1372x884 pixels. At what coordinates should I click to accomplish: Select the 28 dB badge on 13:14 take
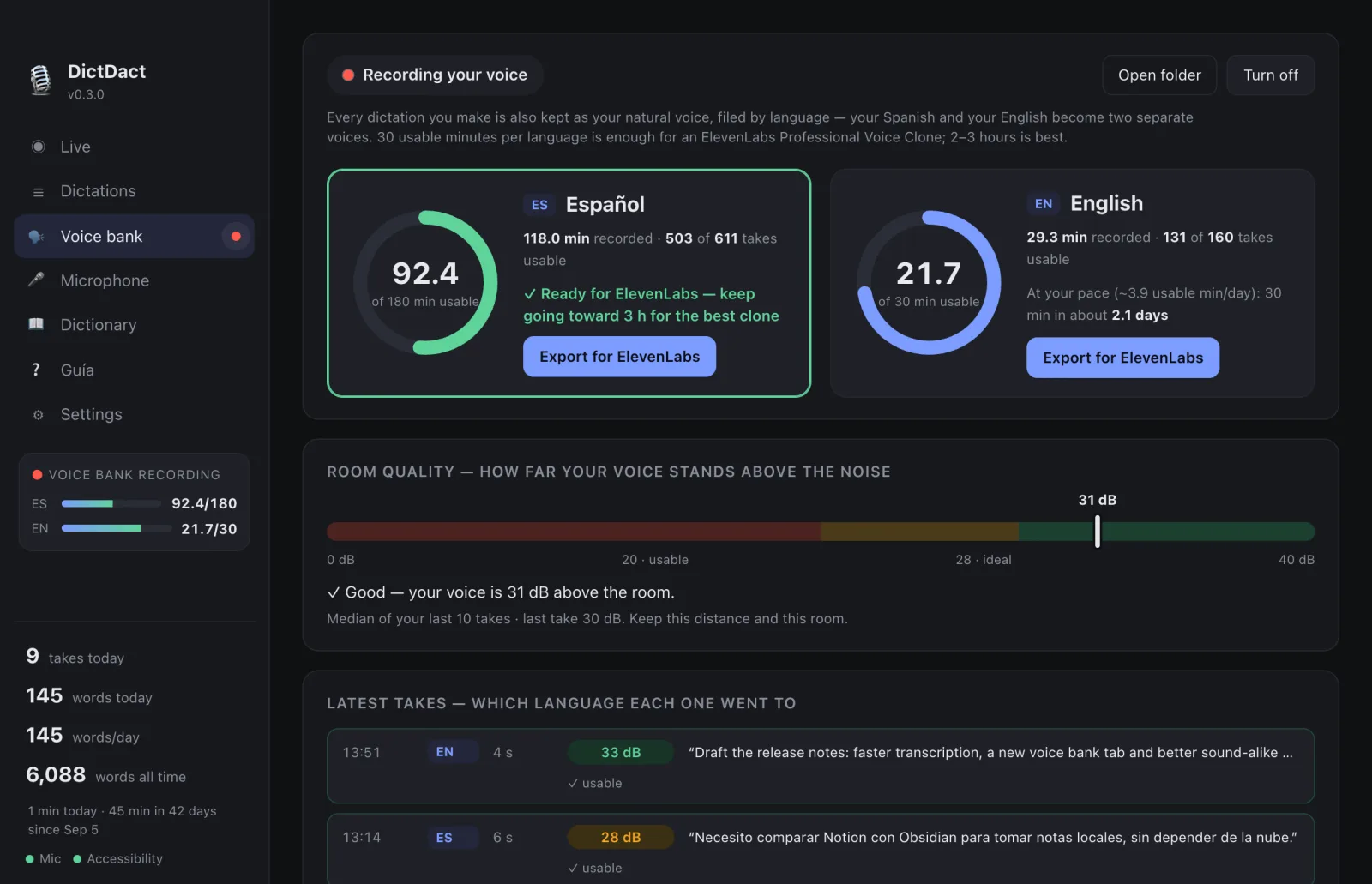[620, 838]
